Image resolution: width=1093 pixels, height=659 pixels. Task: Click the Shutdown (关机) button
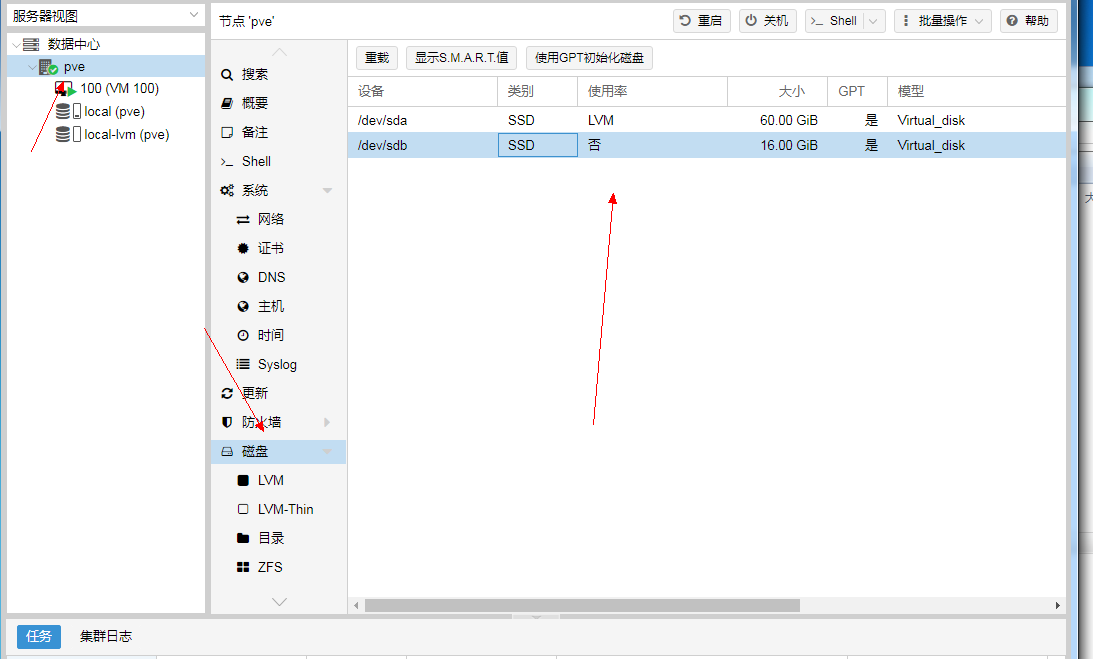tap(767, 21)
